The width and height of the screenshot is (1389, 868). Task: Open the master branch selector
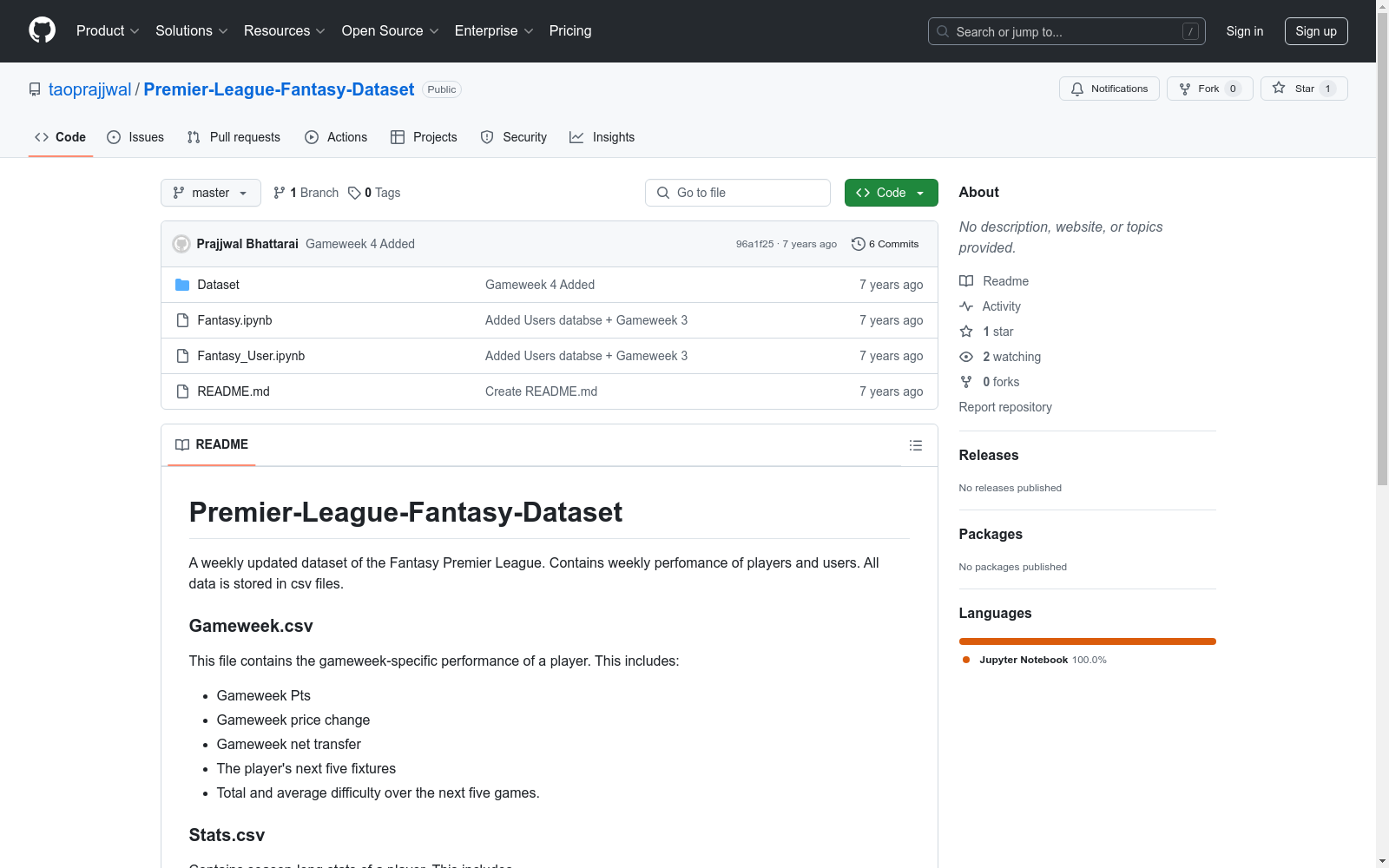tap(211, 193)
